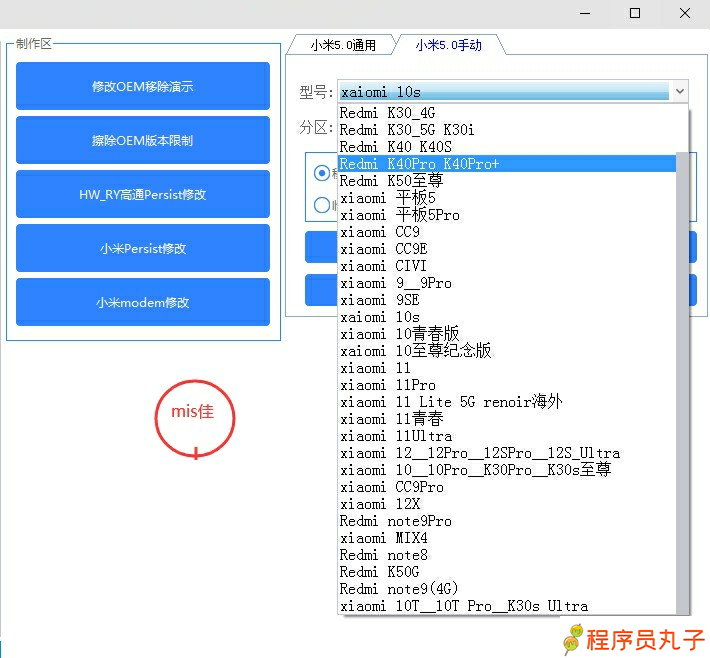Select Redmi K50至尊 model
Image resolution: width=710 pixels, height=658 pixels.
pyautogui.click(x=507, y=181)
